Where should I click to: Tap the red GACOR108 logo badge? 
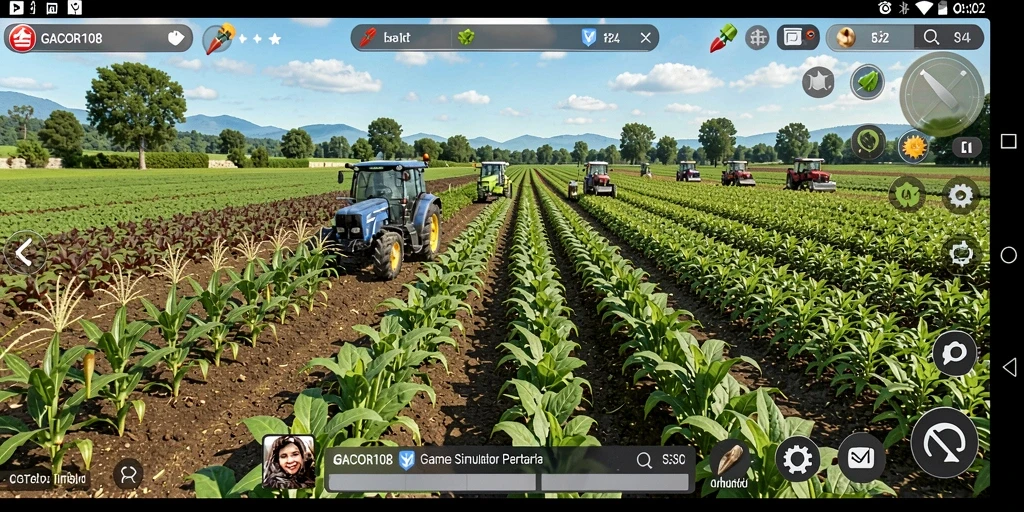point(22,38)
